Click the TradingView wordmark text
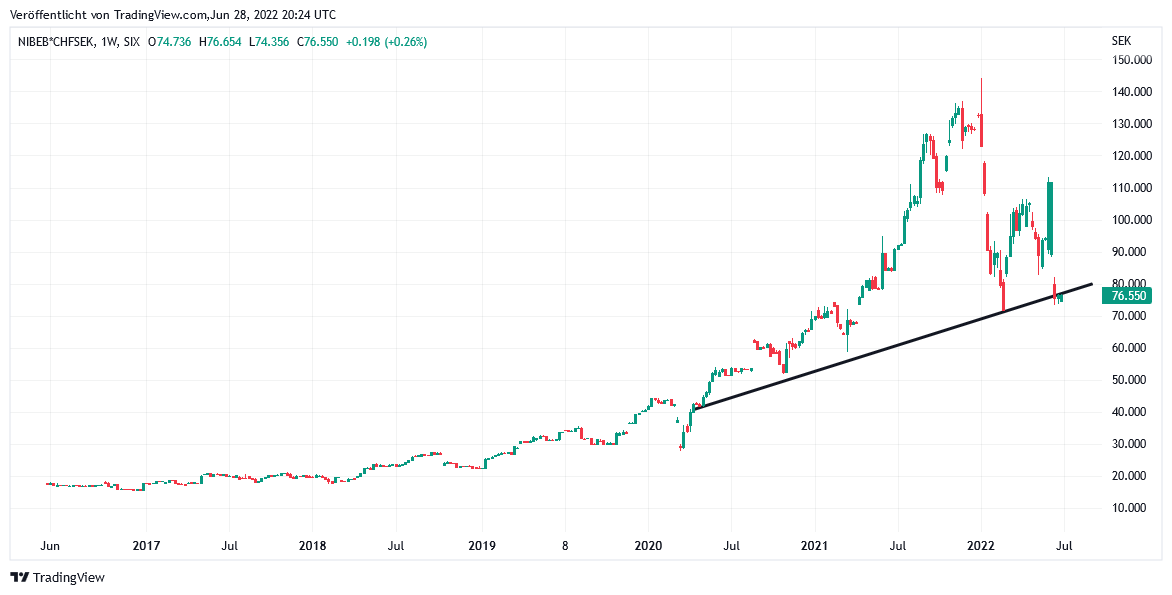The height and width of the screenshot is (595, 1172). pos(68,577)
